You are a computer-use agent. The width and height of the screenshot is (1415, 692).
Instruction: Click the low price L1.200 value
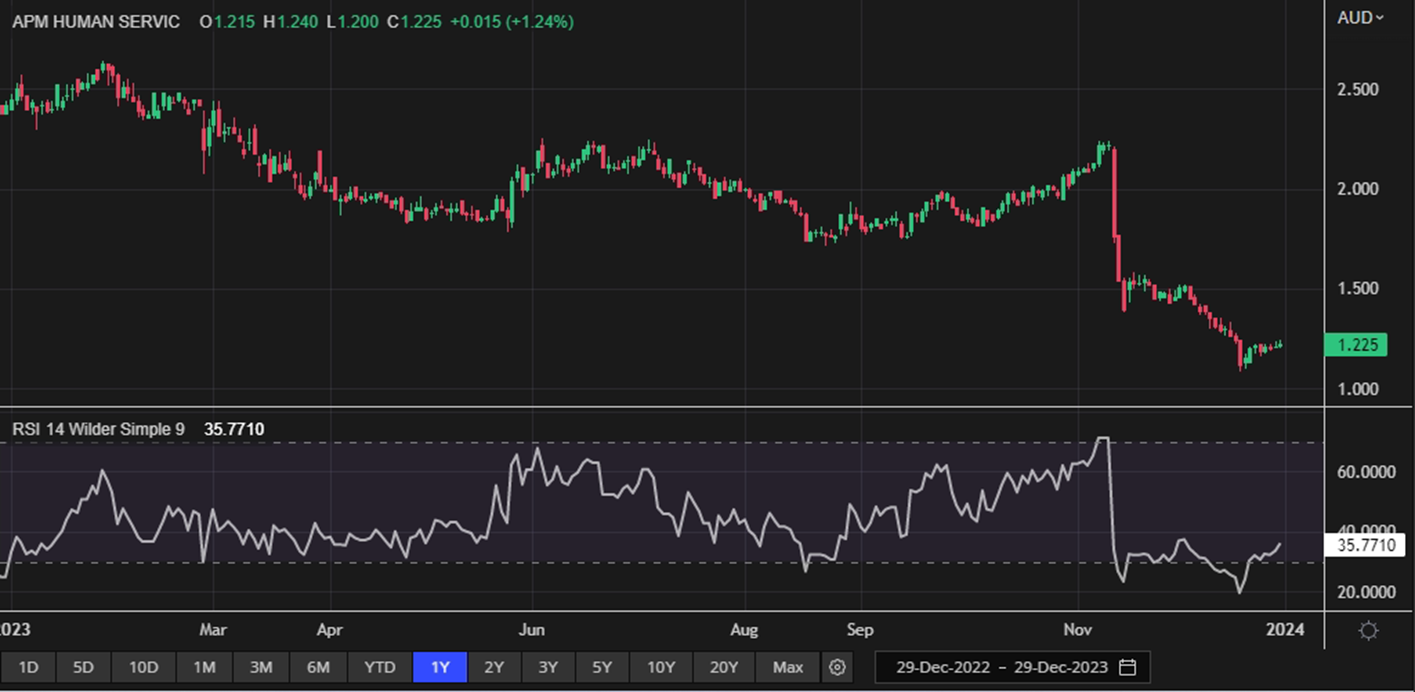pos(353,21)
